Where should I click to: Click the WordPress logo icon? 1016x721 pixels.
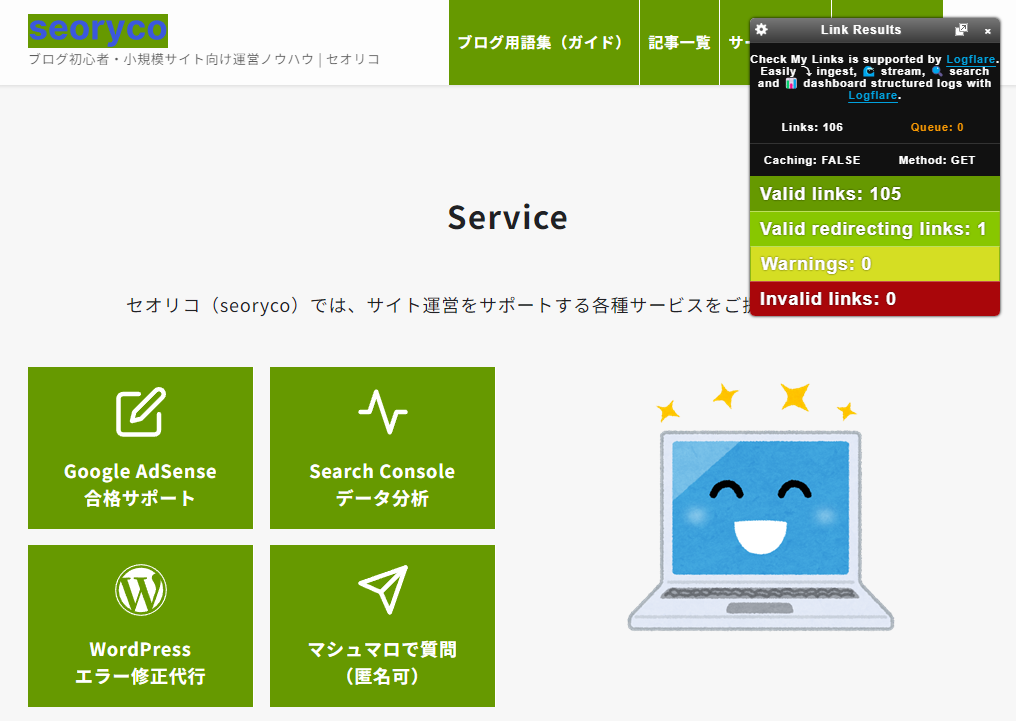[x=141, y=590]
